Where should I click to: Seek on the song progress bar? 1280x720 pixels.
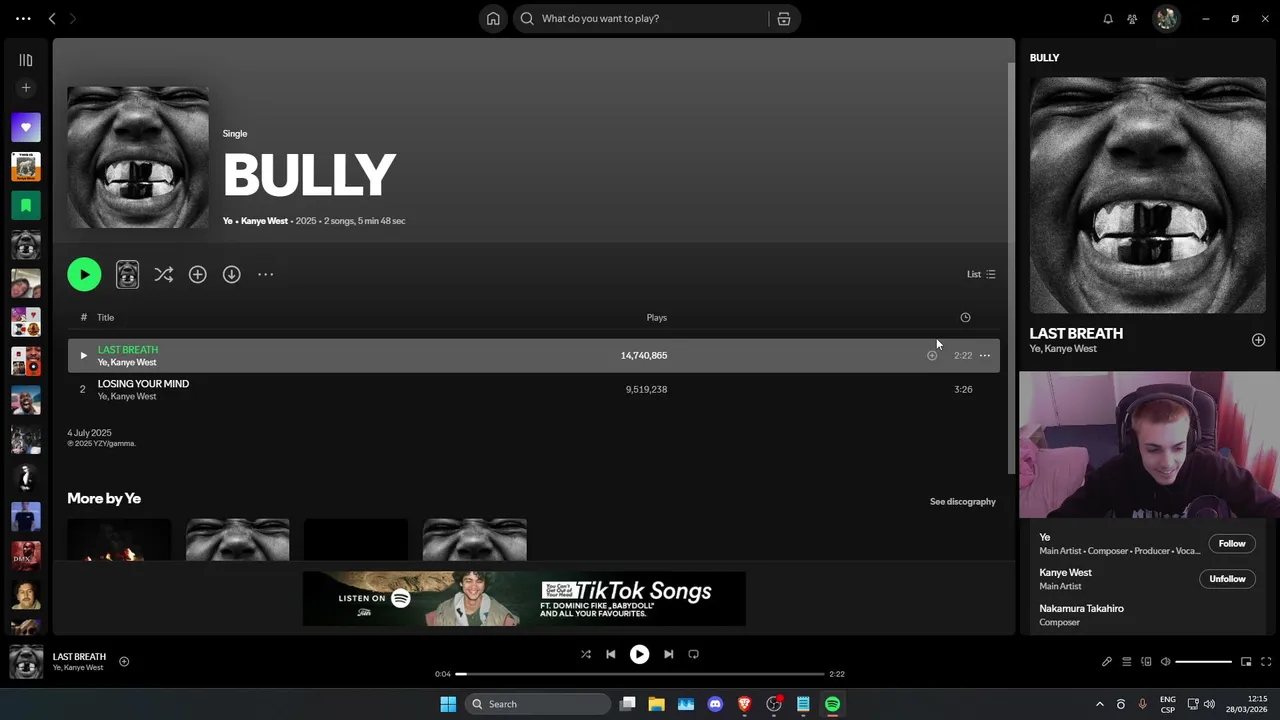click(640, 674)
